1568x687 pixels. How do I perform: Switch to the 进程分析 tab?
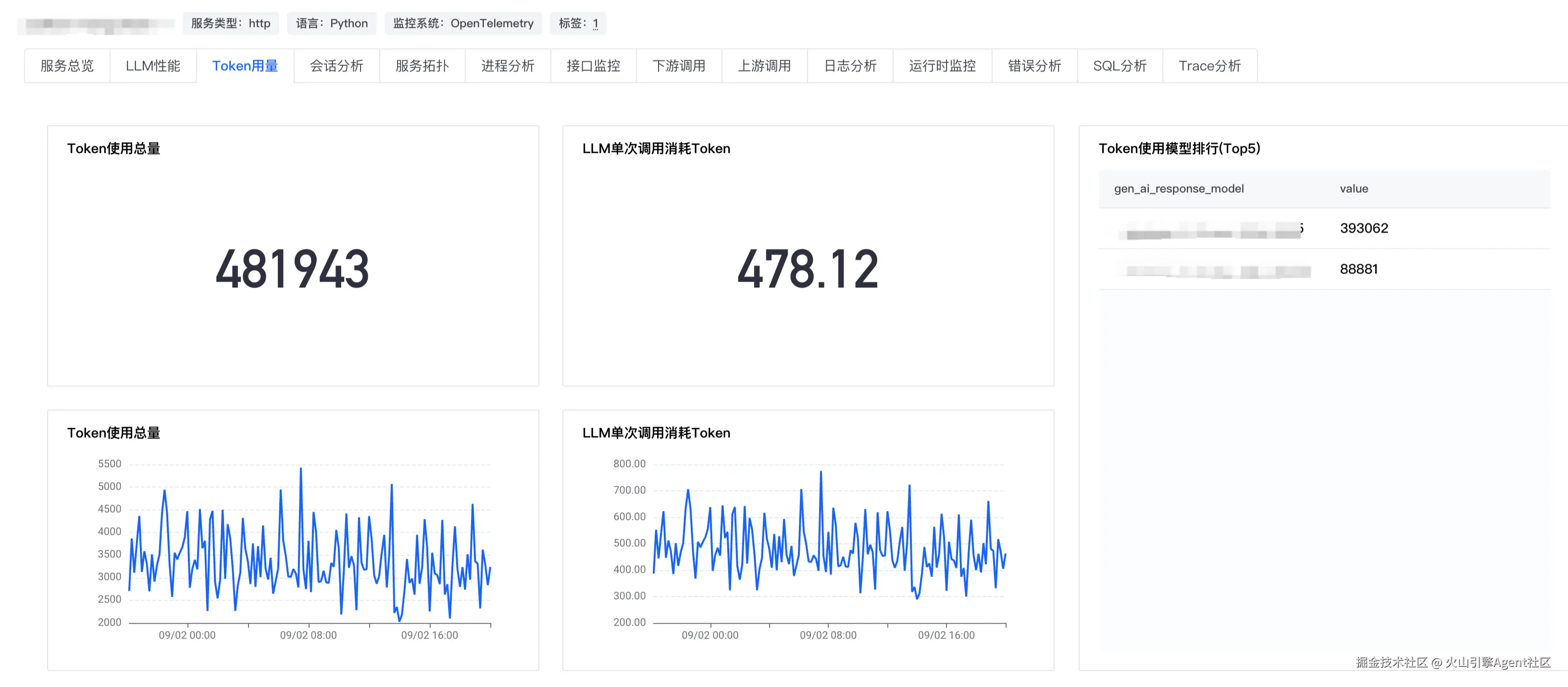click(x=508, y=66)
